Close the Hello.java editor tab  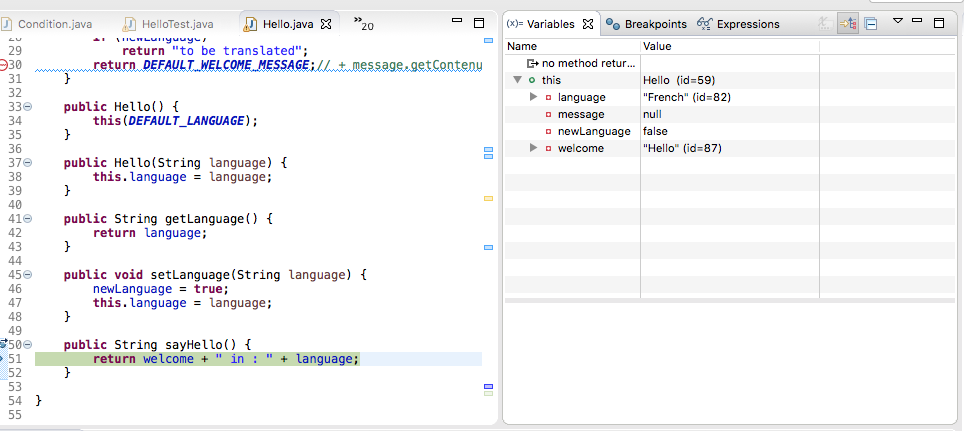pos(325,24)
